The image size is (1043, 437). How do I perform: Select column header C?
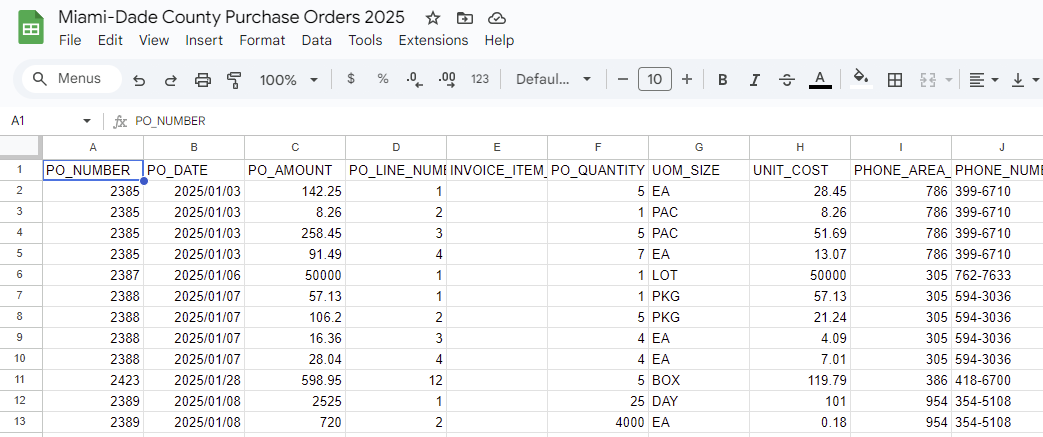click(x=295, y=147)
